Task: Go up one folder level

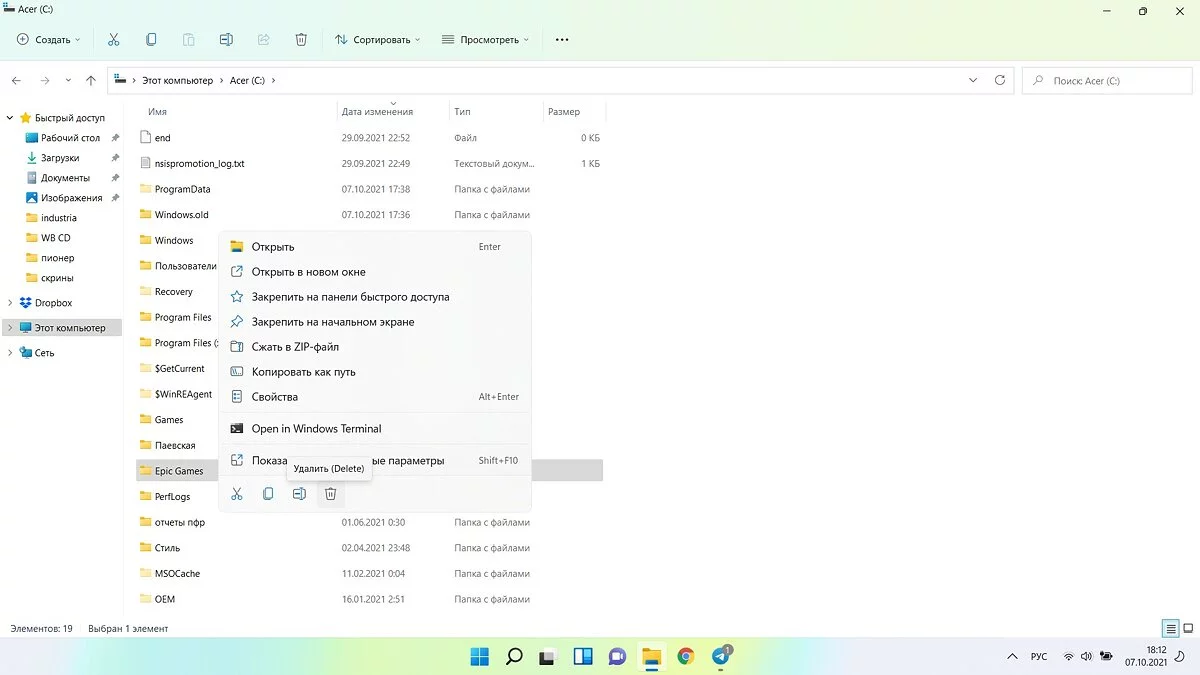Action: coord(91,80)
